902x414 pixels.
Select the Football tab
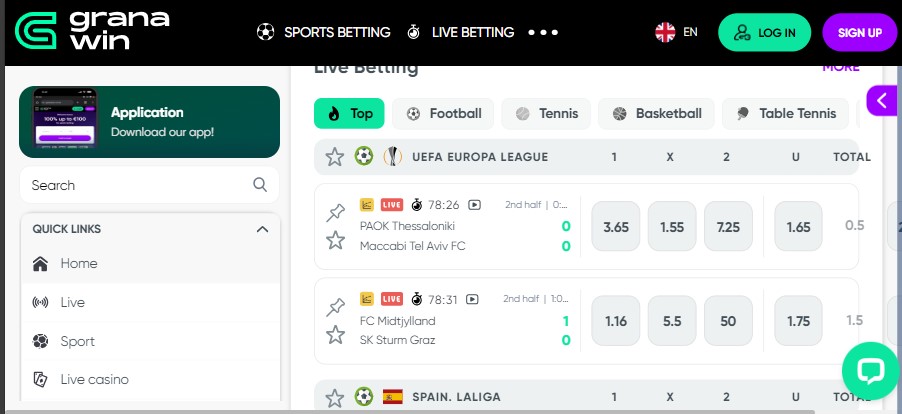(x=444, y=114)
